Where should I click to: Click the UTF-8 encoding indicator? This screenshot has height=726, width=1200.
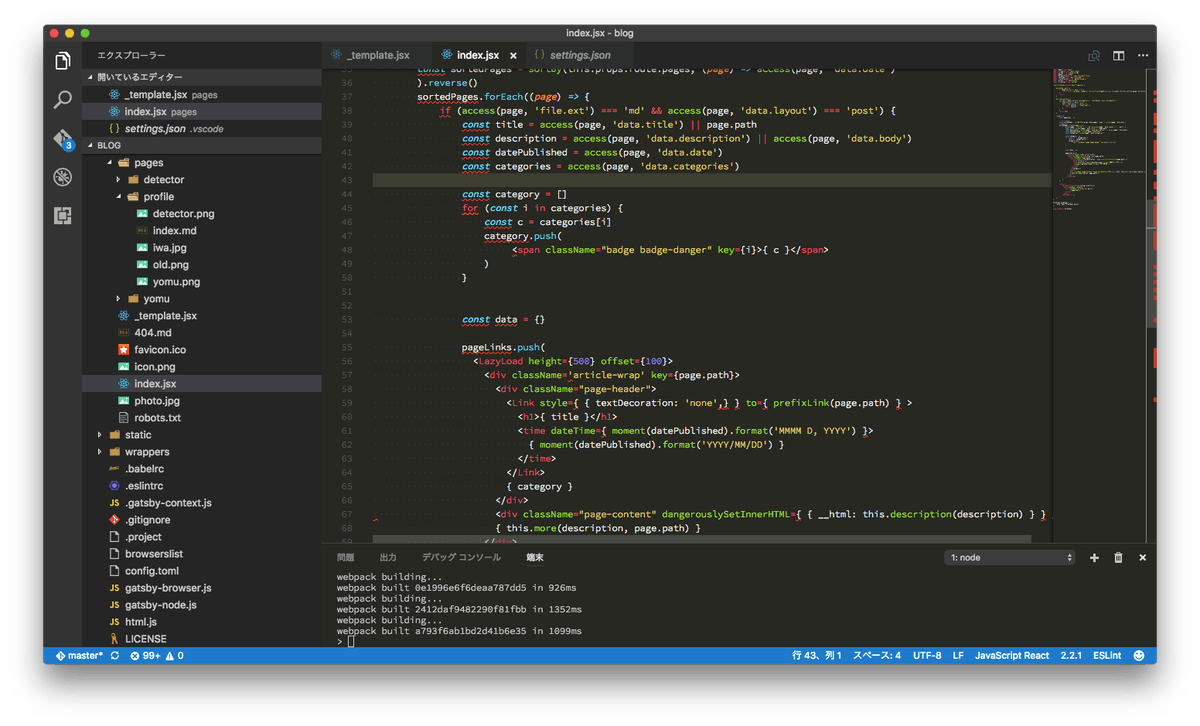coord(928,655)
